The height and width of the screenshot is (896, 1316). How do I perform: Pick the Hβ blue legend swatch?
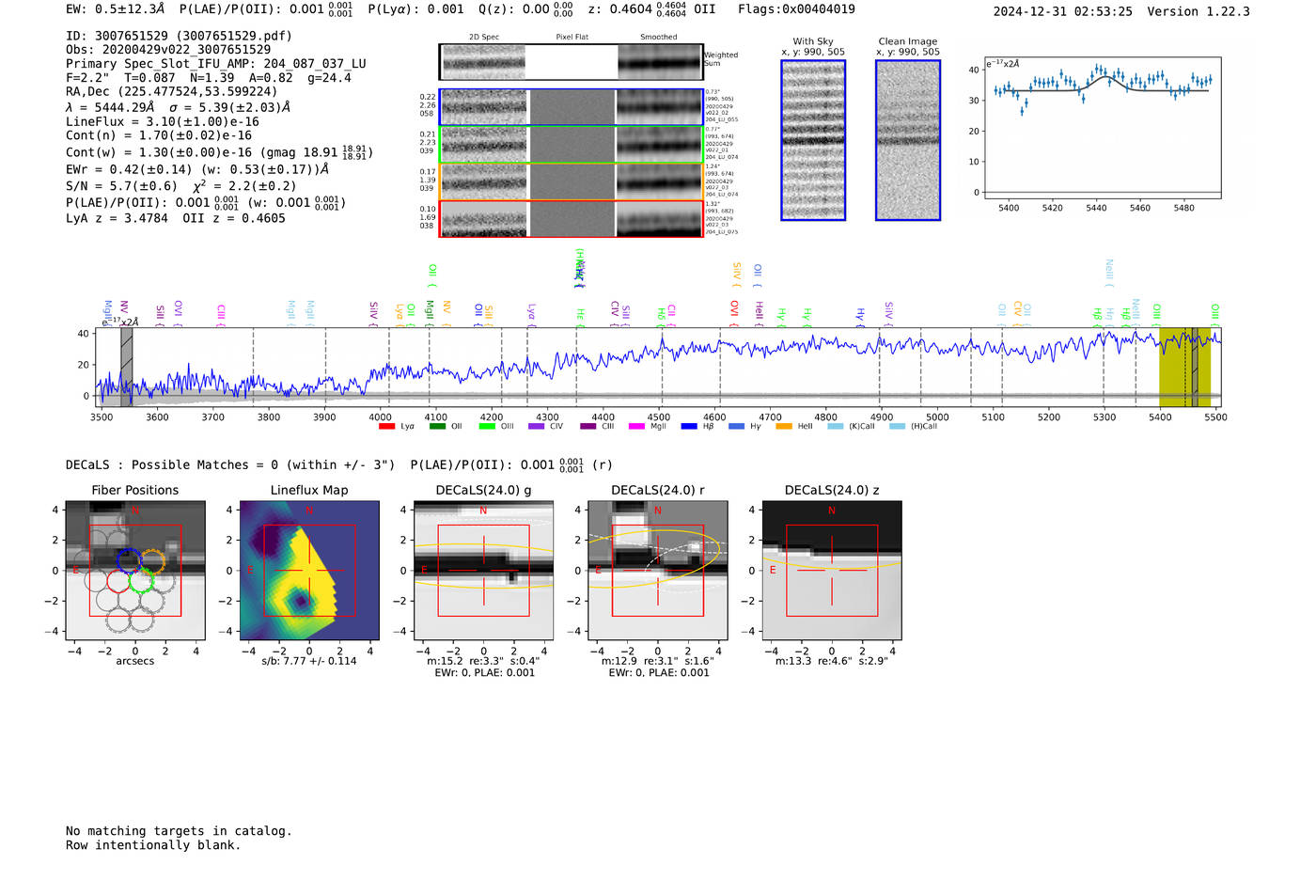pyautogui.click(x=689, y=427)
